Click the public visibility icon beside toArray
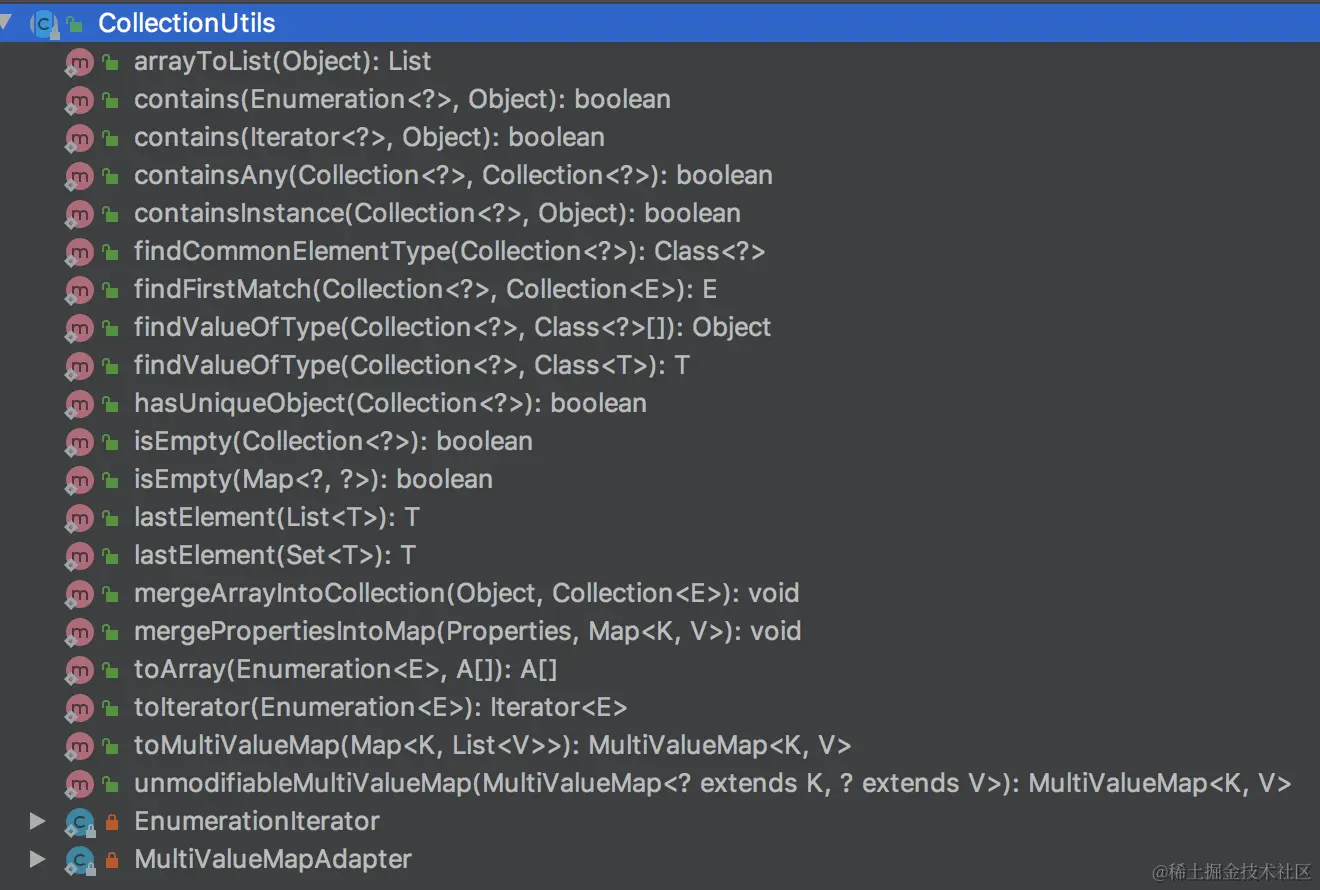The height and width of the screenshot is (890, 1320). (x=112, y=670)
